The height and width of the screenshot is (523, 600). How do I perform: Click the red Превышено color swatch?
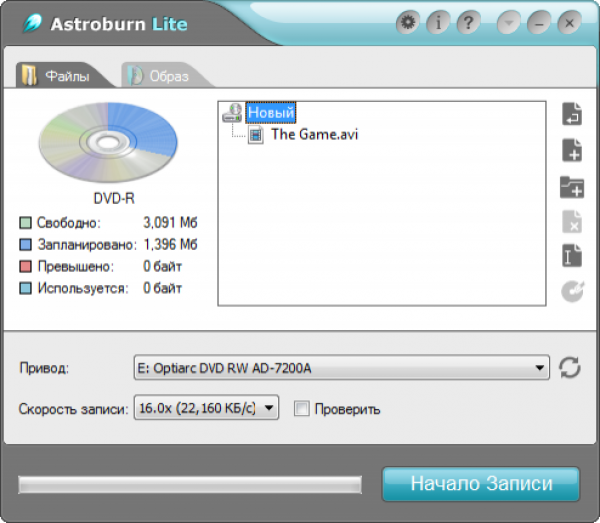click(x=25, y=266)
